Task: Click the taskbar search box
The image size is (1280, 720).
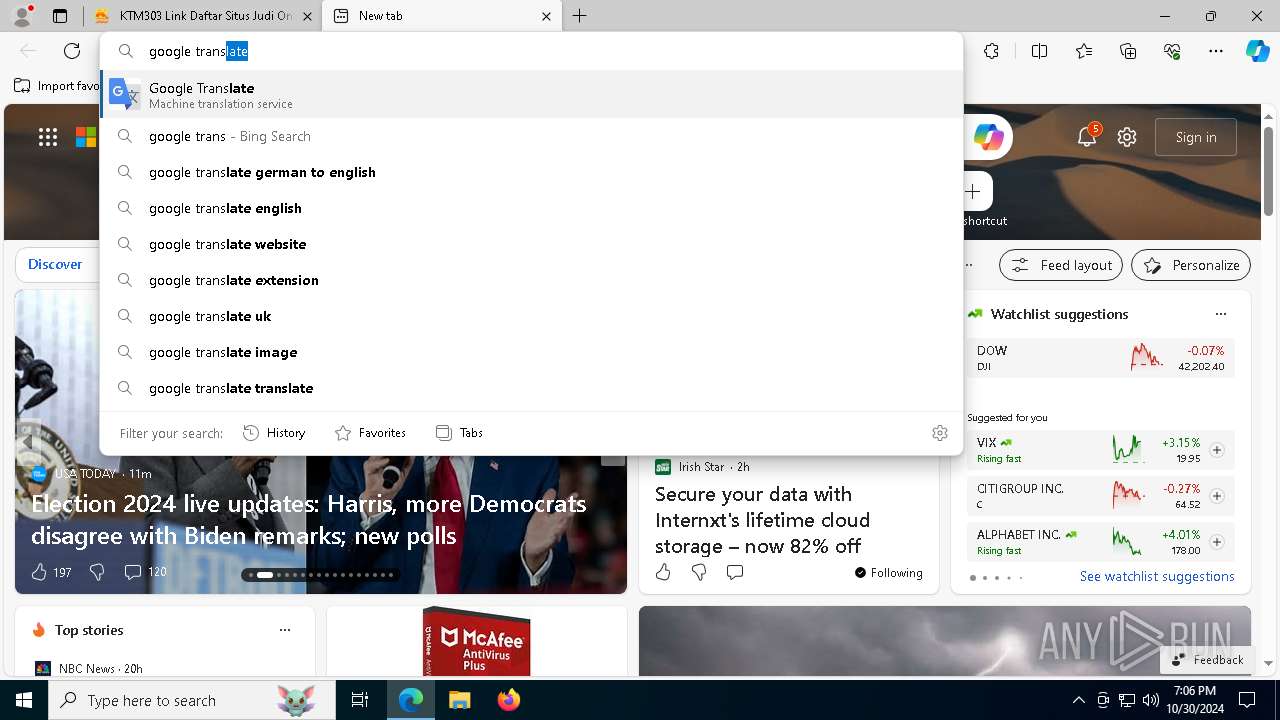Action: (x=191, y=700)
